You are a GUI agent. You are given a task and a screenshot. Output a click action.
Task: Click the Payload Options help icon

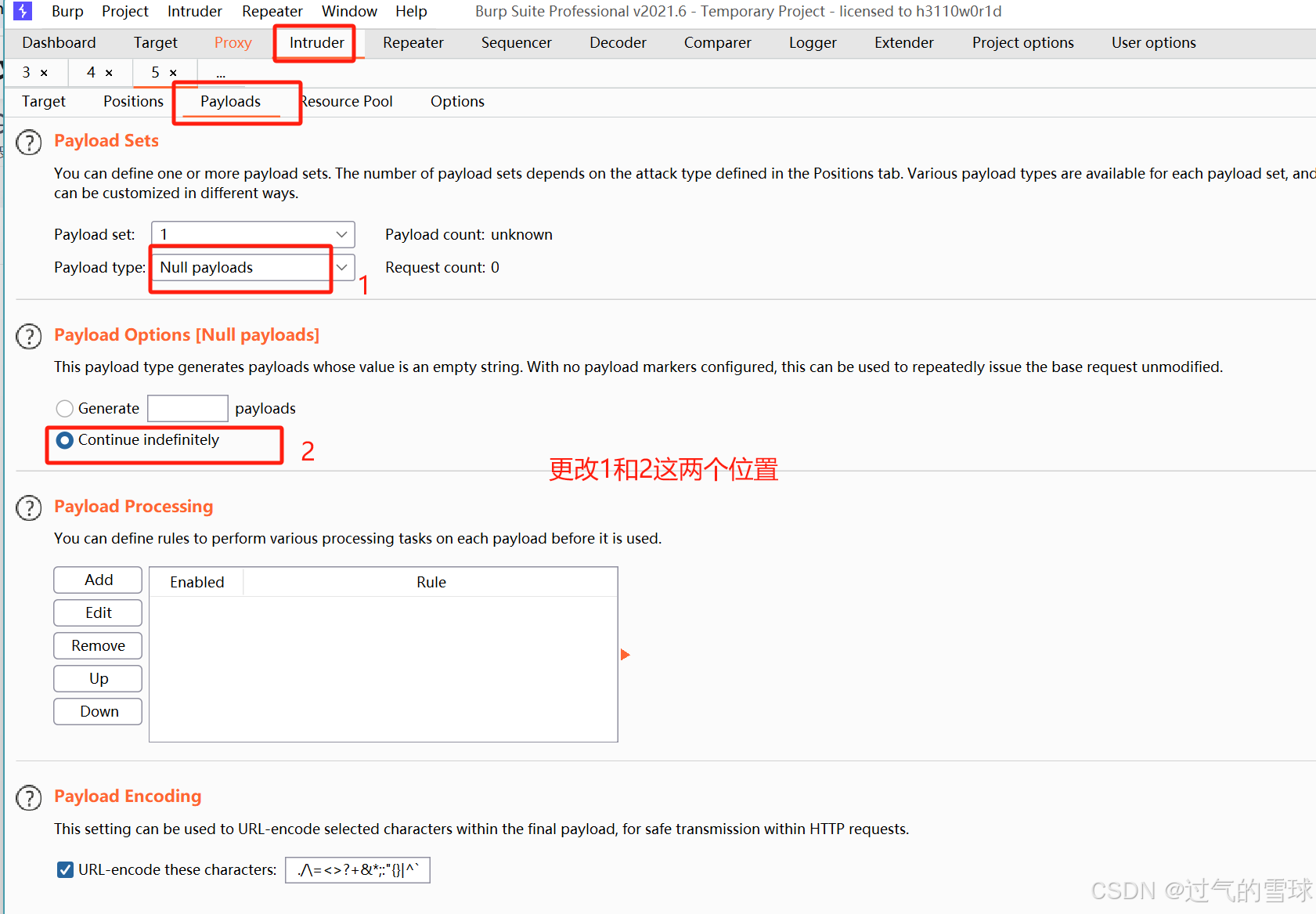coord(28,336)
